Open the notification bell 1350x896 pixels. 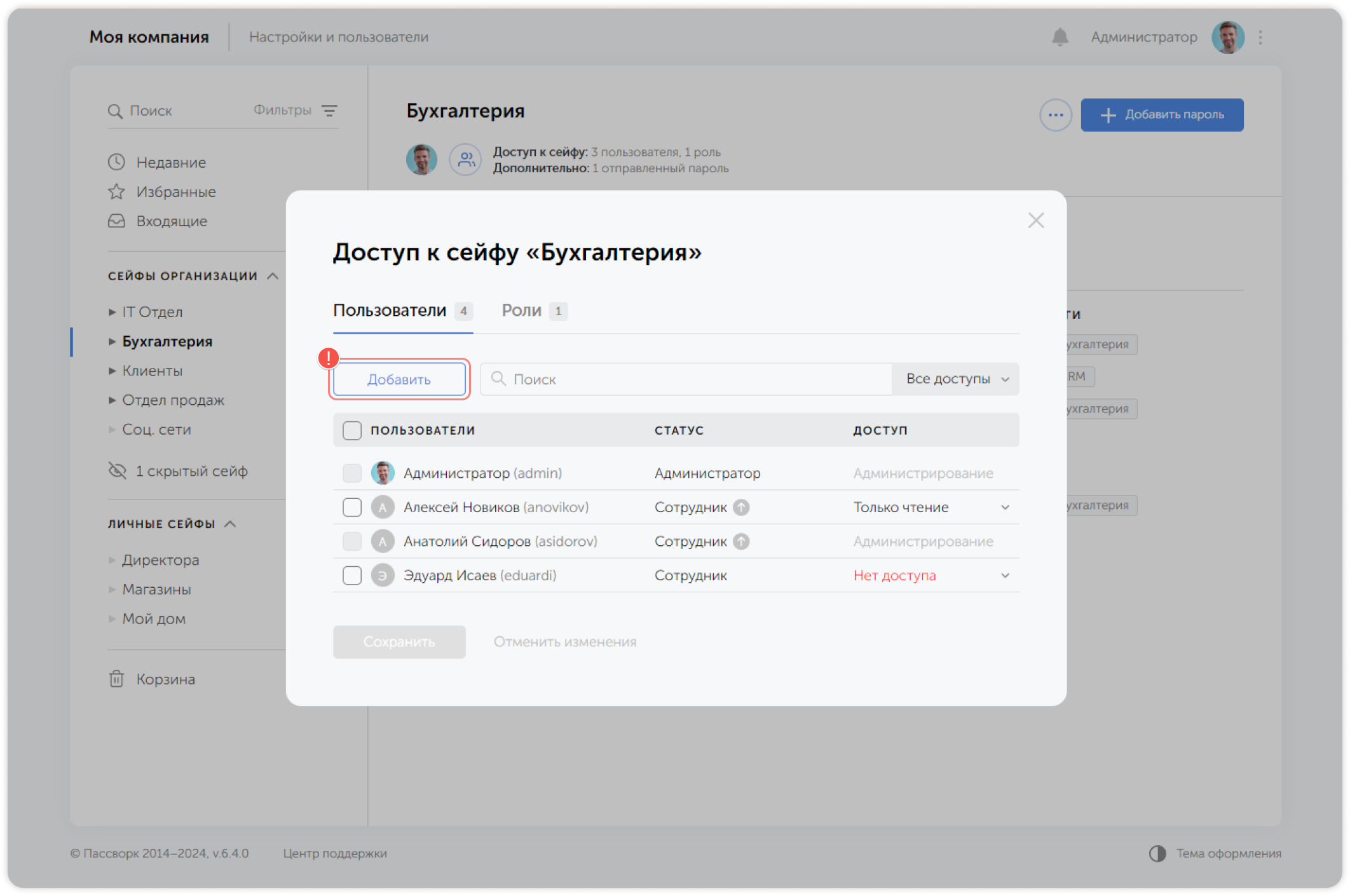click(1059, 37)
